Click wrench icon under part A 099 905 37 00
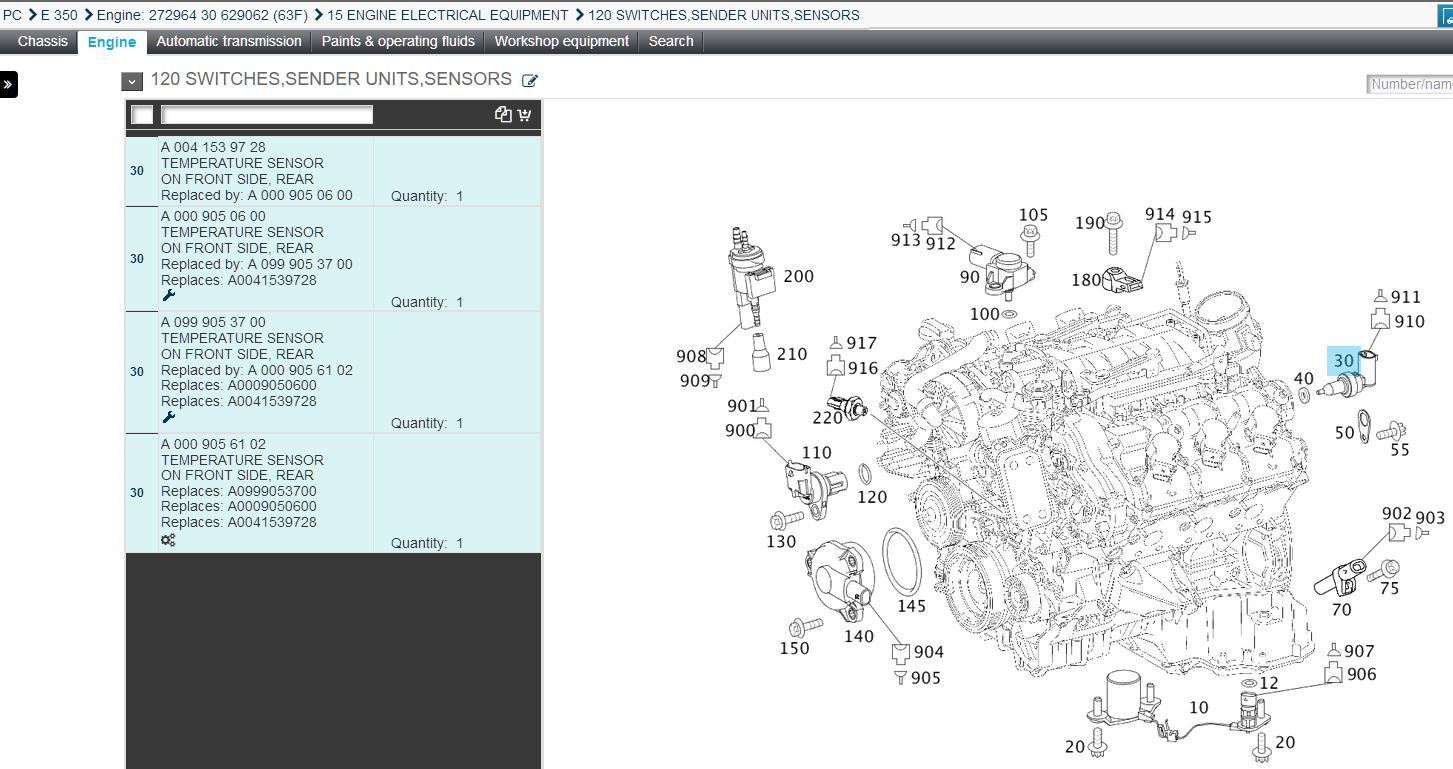Image resolution: width=1453 pixels, height=769 pixels. click(x=168, y=417)
